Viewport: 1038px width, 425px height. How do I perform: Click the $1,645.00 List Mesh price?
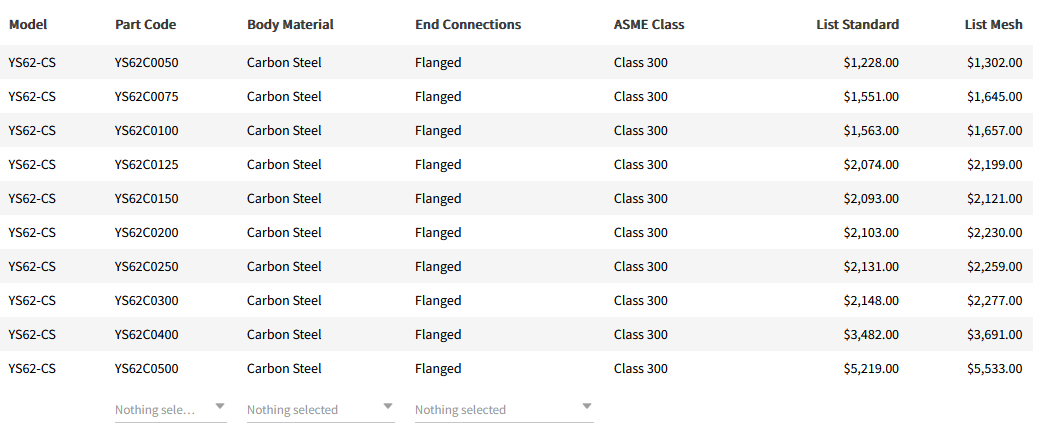tap(994, 97)
